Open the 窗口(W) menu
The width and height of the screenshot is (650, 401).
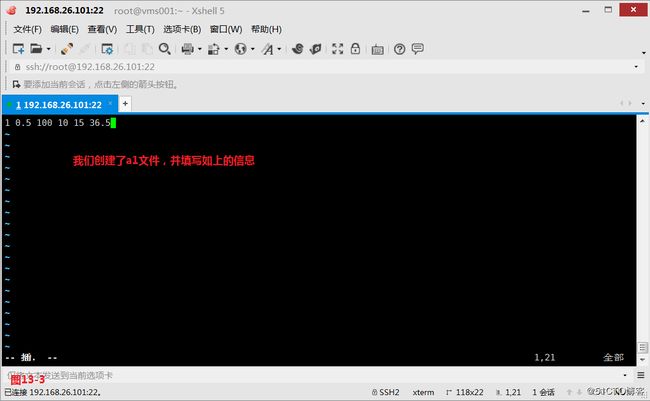click(x=226, y=29)
